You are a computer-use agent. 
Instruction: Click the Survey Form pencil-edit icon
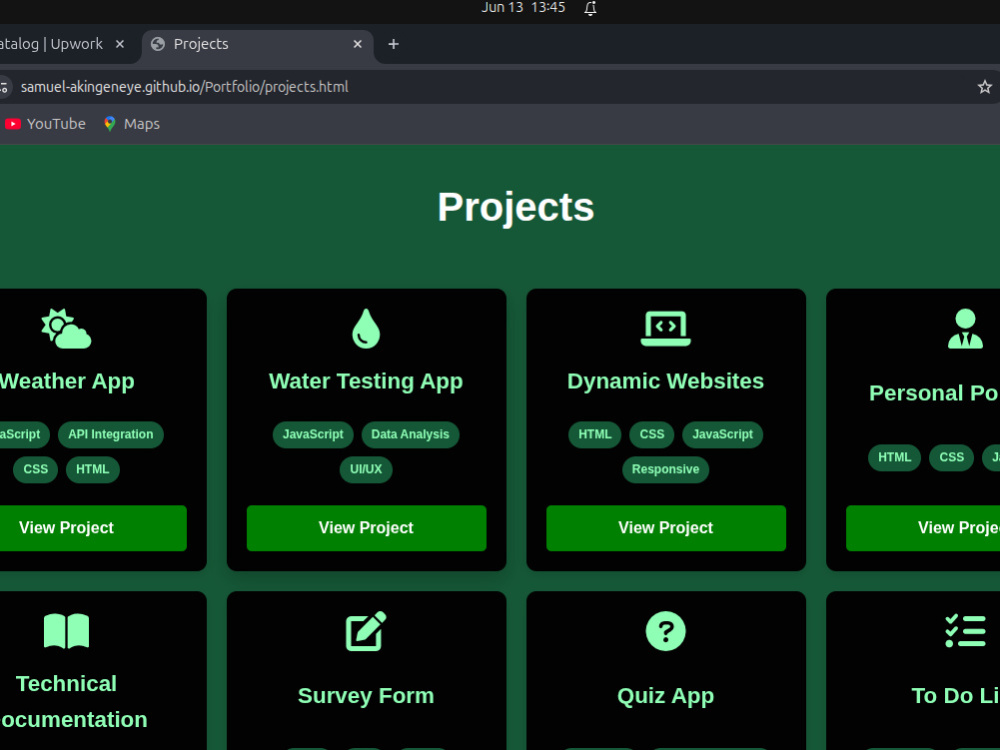(366, 631)
